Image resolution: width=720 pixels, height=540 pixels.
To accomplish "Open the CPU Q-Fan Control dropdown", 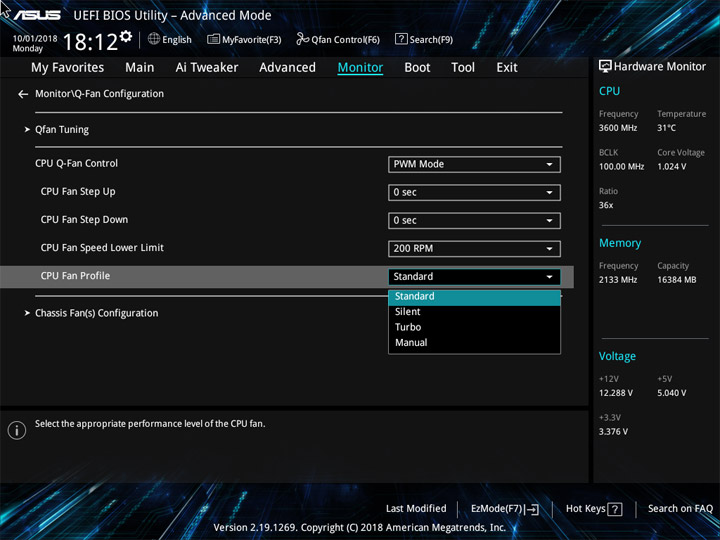I will click(474, 164).
